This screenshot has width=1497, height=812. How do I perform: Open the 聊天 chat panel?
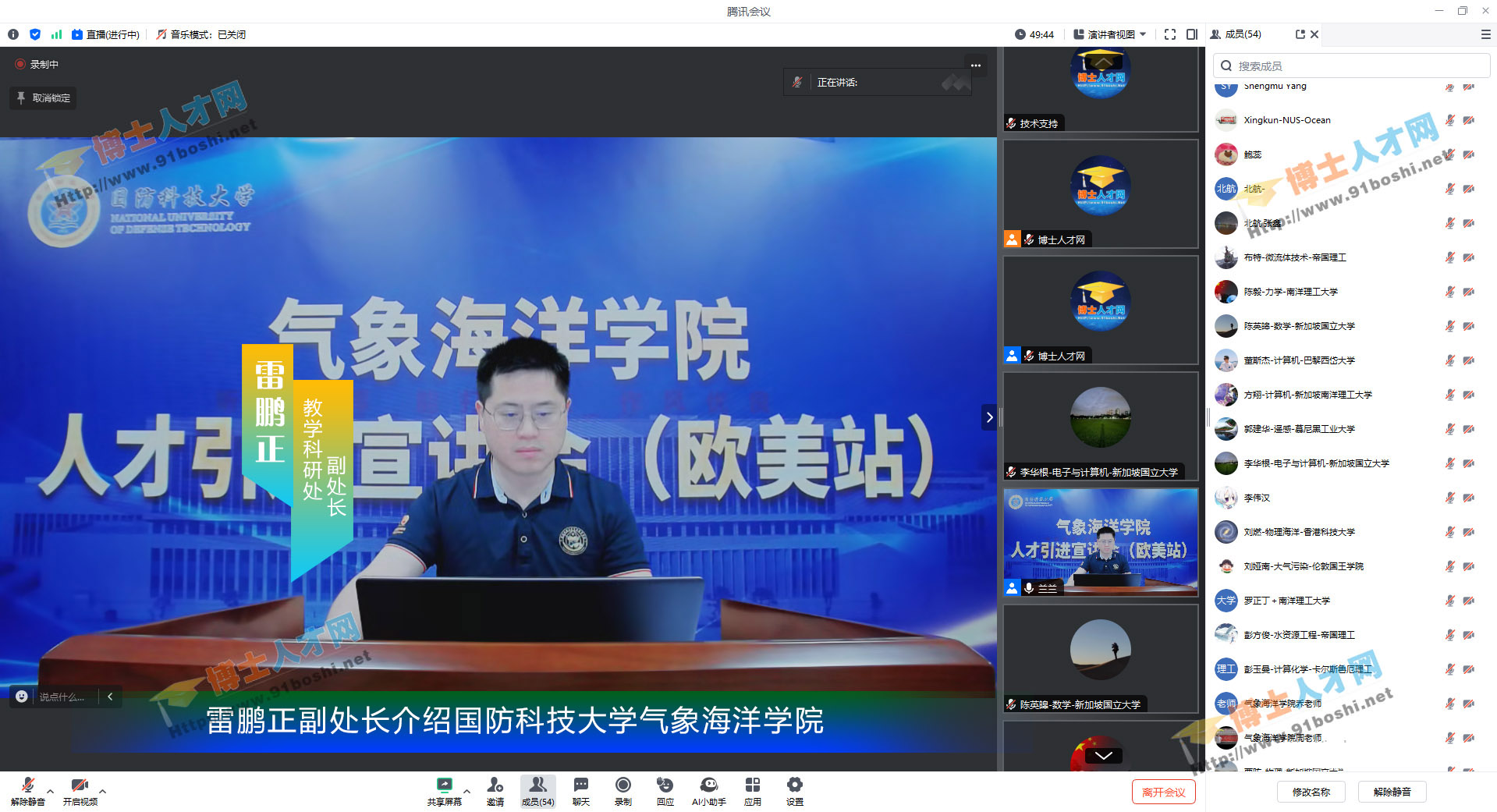coord(581,790)
